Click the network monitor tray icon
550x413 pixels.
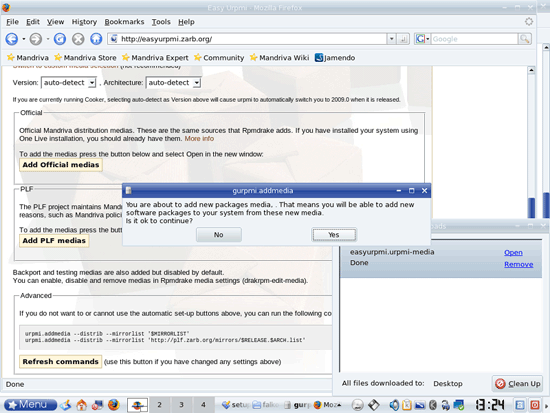[x=420, y=405]
